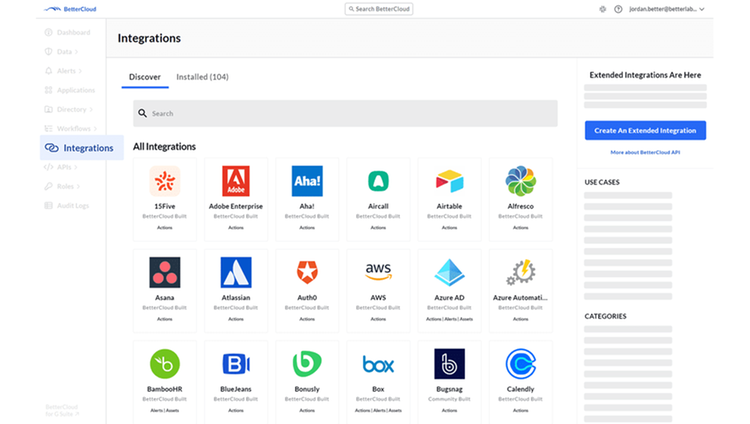The image size is (750, 424).
Task: Open the Azure Automation gear icon
Action: [520, 272]
